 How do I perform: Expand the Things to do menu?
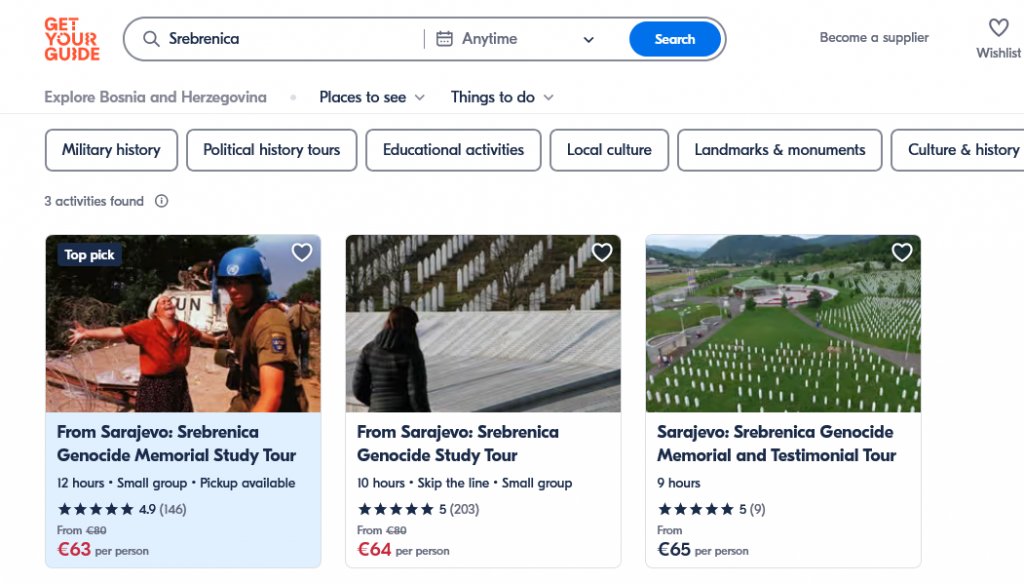pyautogui.click(x=502, y=97)
